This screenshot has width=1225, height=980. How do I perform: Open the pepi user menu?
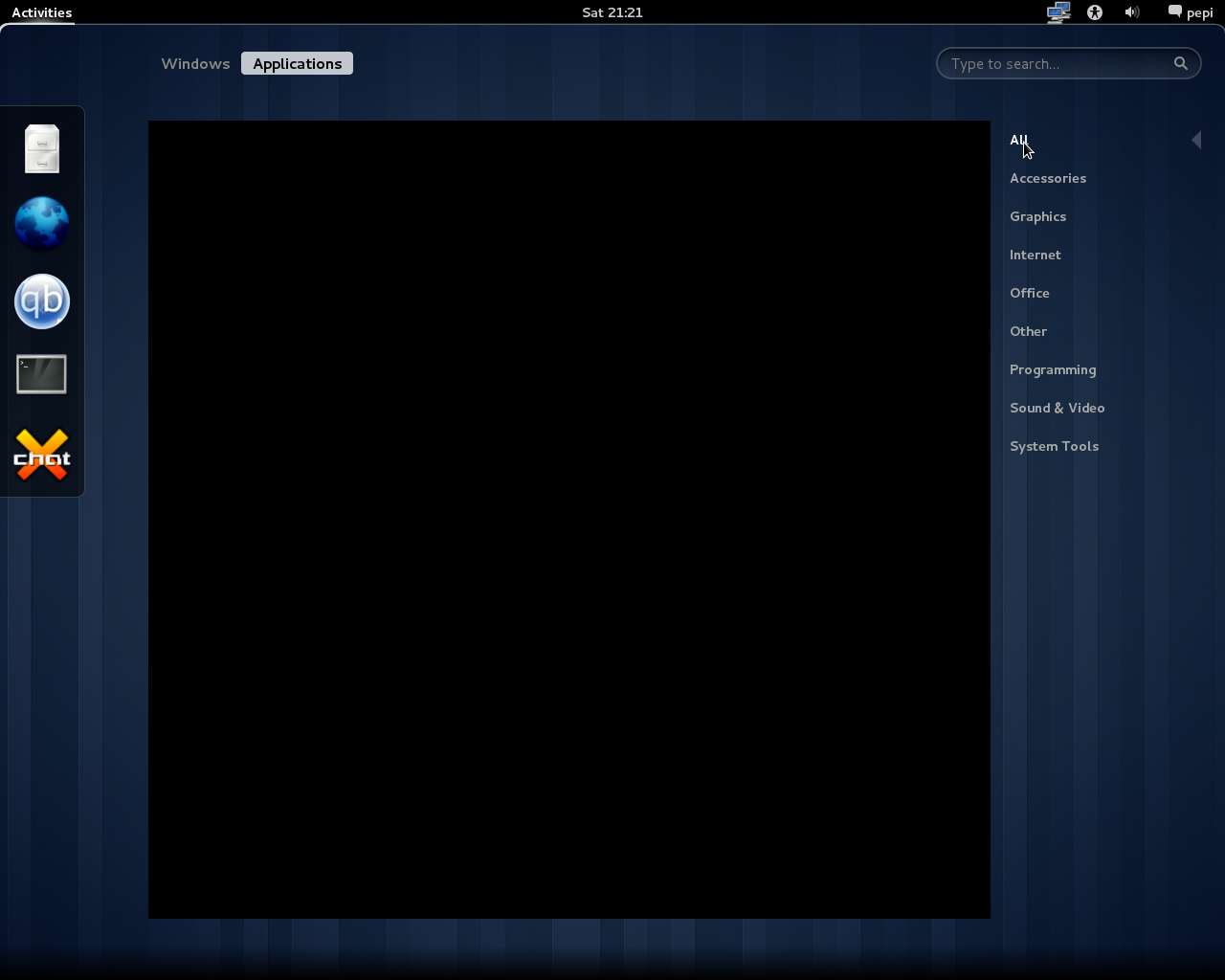(1191, 12)
